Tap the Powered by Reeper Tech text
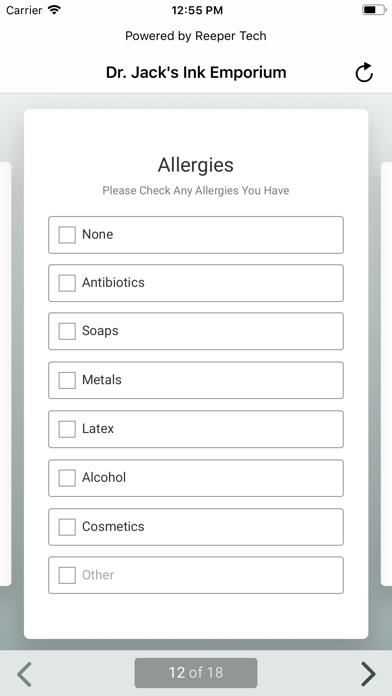 [196, 36]
